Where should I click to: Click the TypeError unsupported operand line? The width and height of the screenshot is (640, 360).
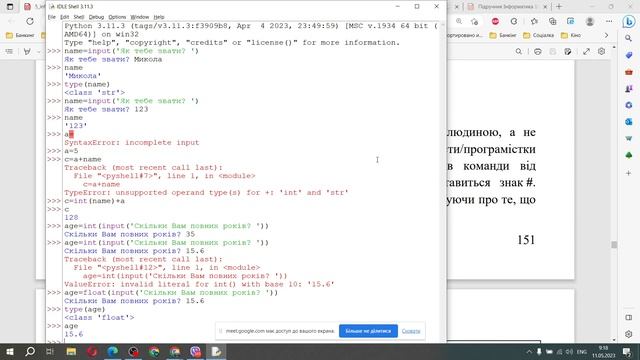click(206, 193)
